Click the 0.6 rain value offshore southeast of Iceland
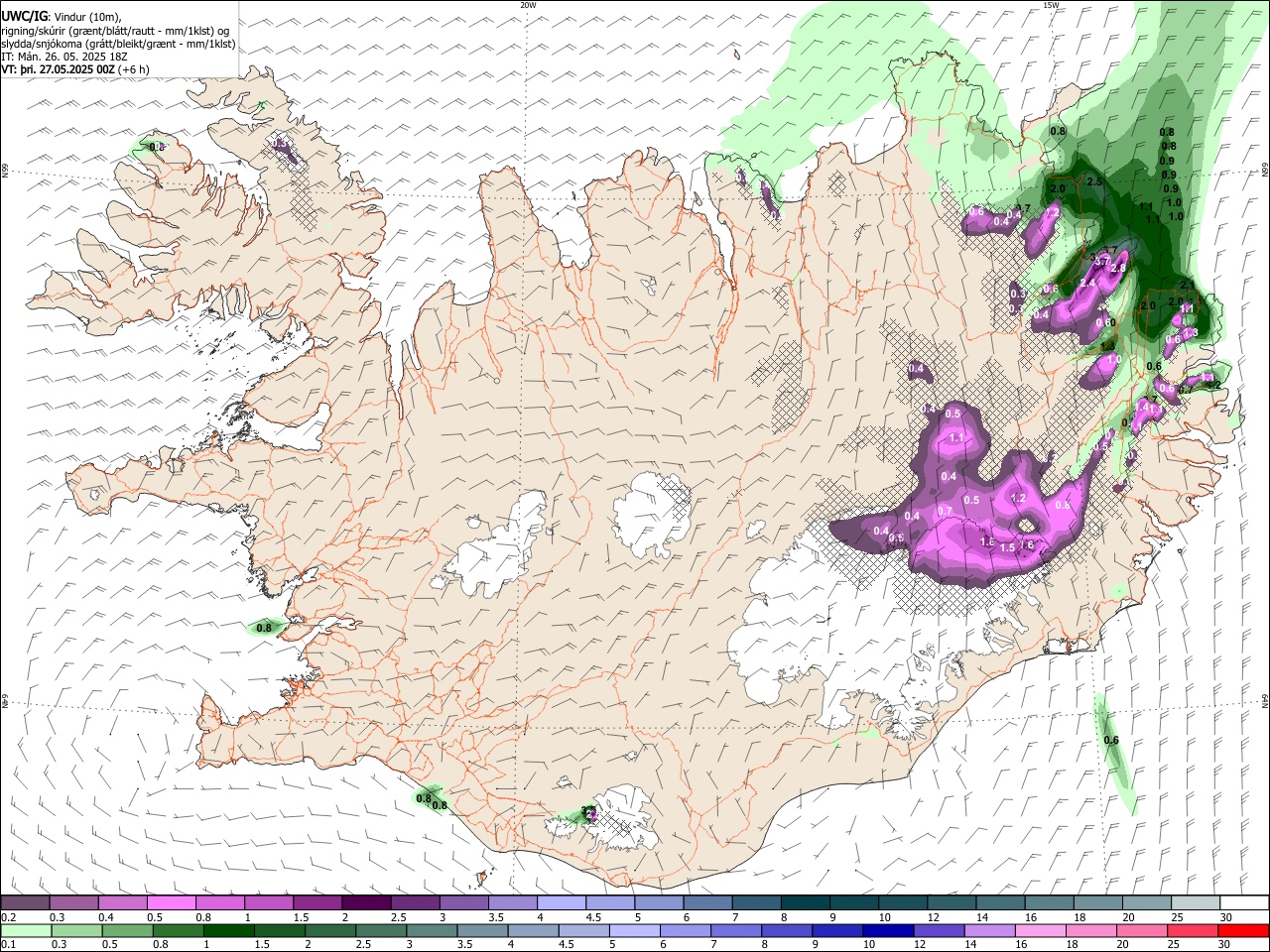Image resolution: width=1270 pixels, height=952 pixels. pos(1111,741)
